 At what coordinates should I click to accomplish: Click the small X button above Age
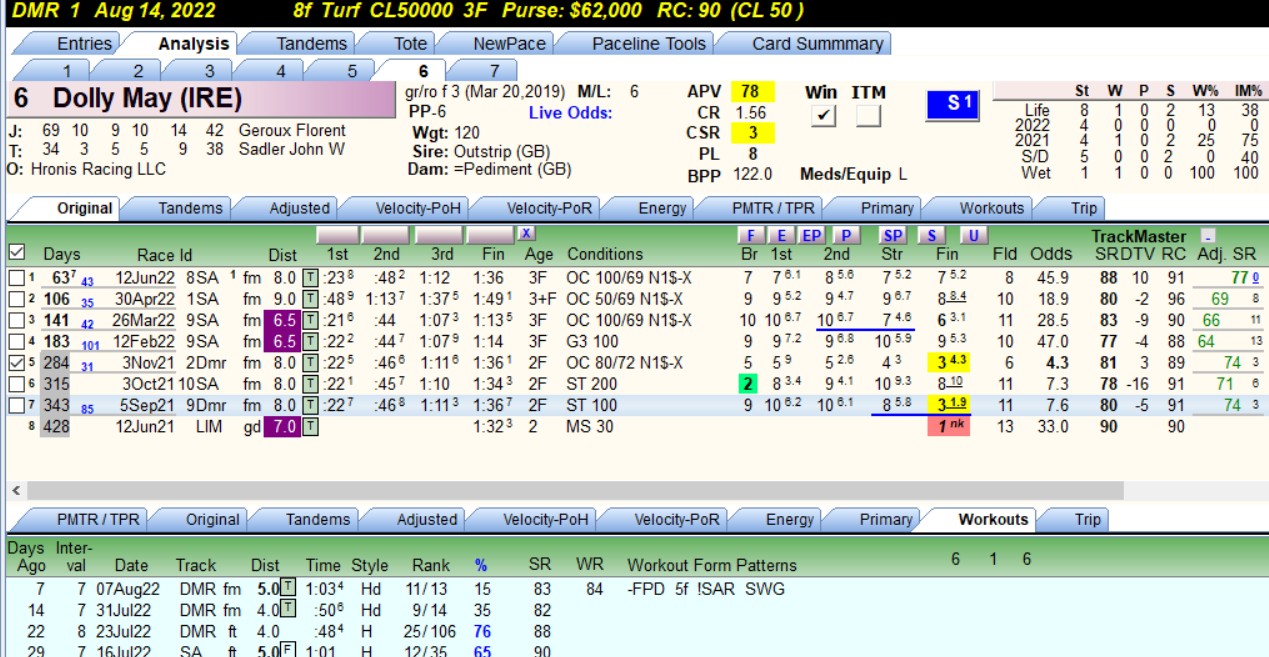[526, 233]
